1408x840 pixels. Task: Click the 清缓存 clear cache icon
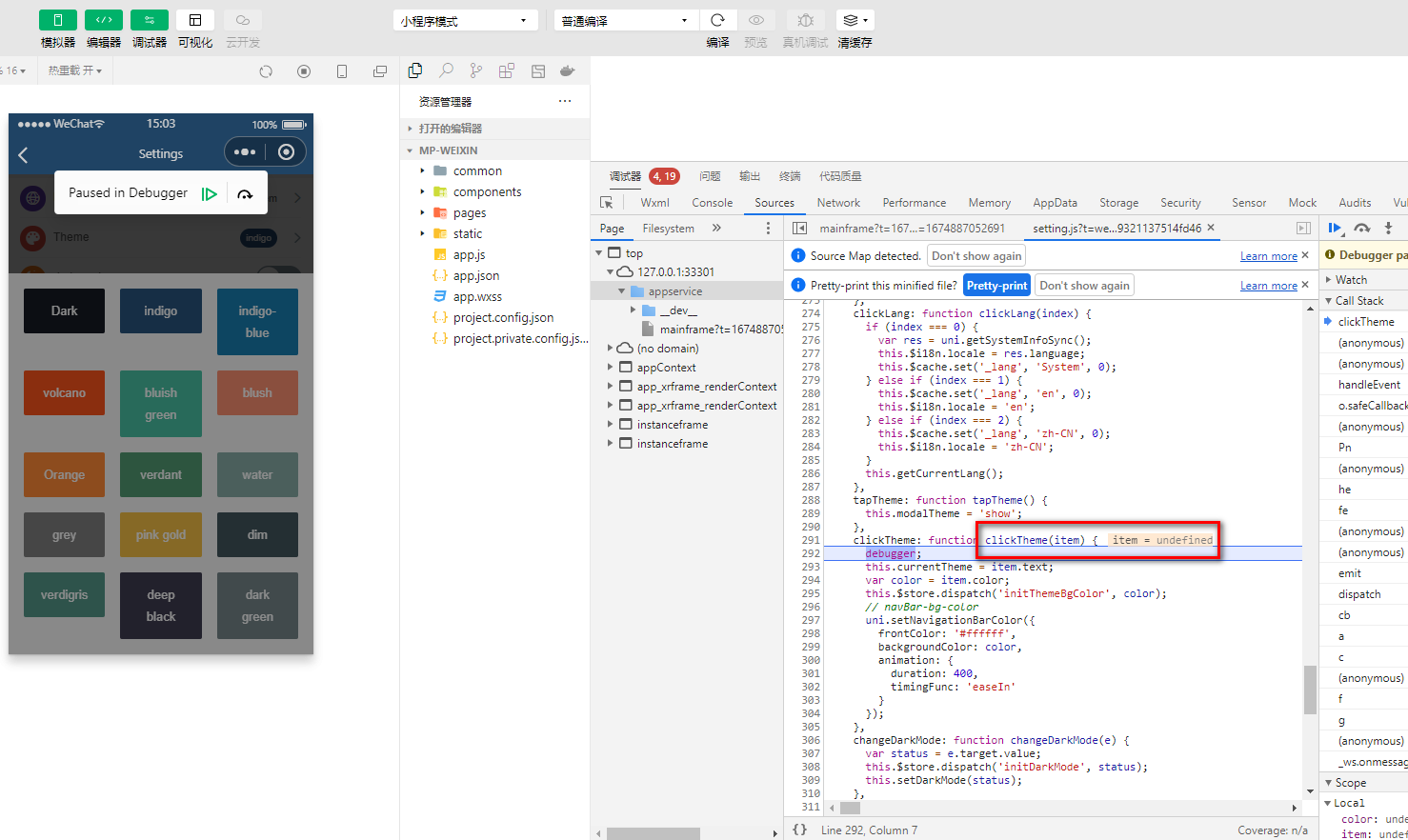(x=855, y=20)
